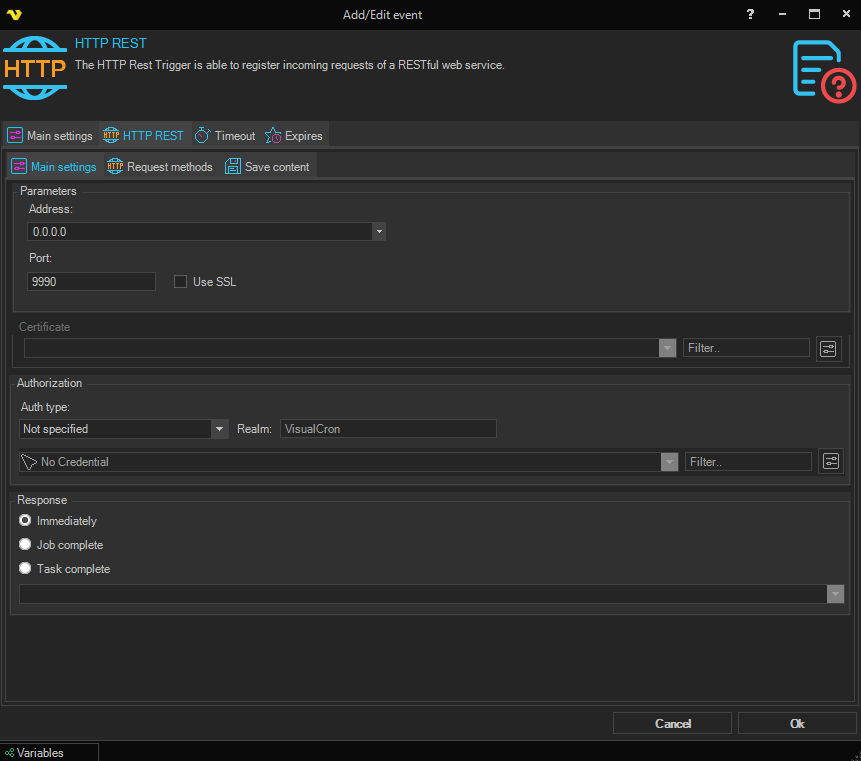Select the Job complete response option
Viewport: 861px width, 761px height.
click(x=26, y=545)
